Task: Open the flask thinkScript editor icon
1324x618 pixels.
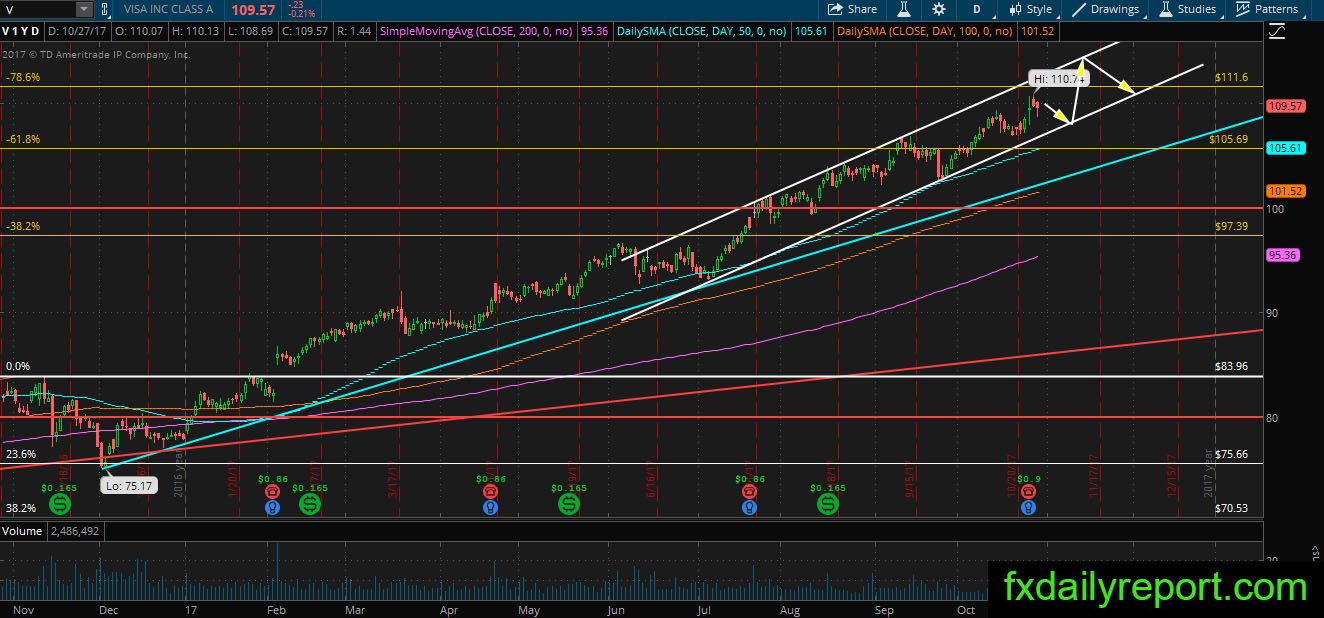Action: 904,9
